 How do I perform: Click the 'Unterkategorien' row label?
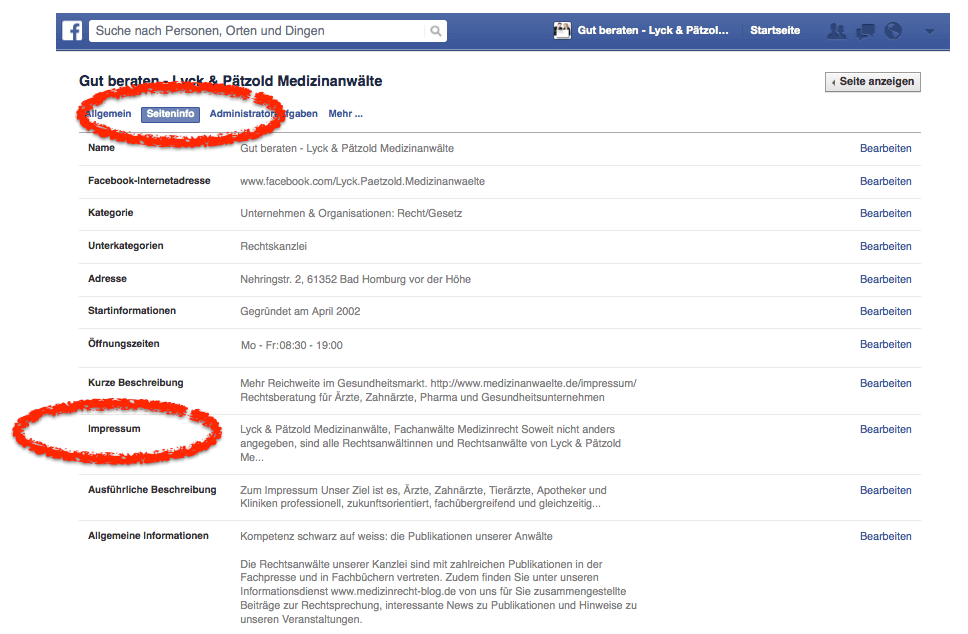[x=126, y=245]
